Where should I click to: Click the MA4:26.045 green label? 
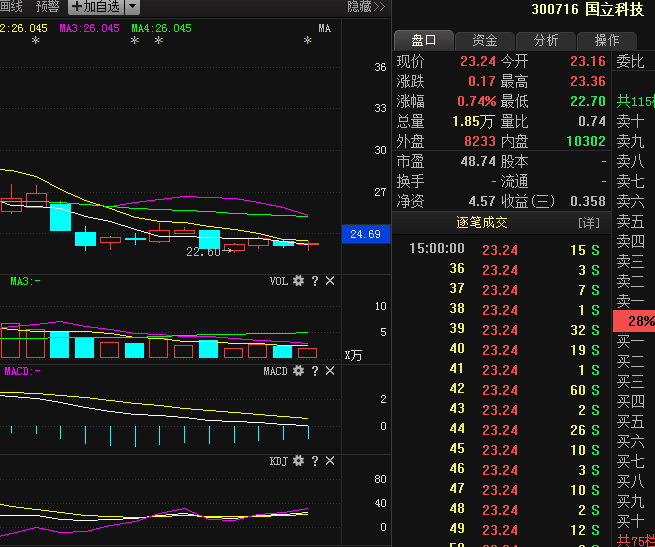click(x=161, y=28)
